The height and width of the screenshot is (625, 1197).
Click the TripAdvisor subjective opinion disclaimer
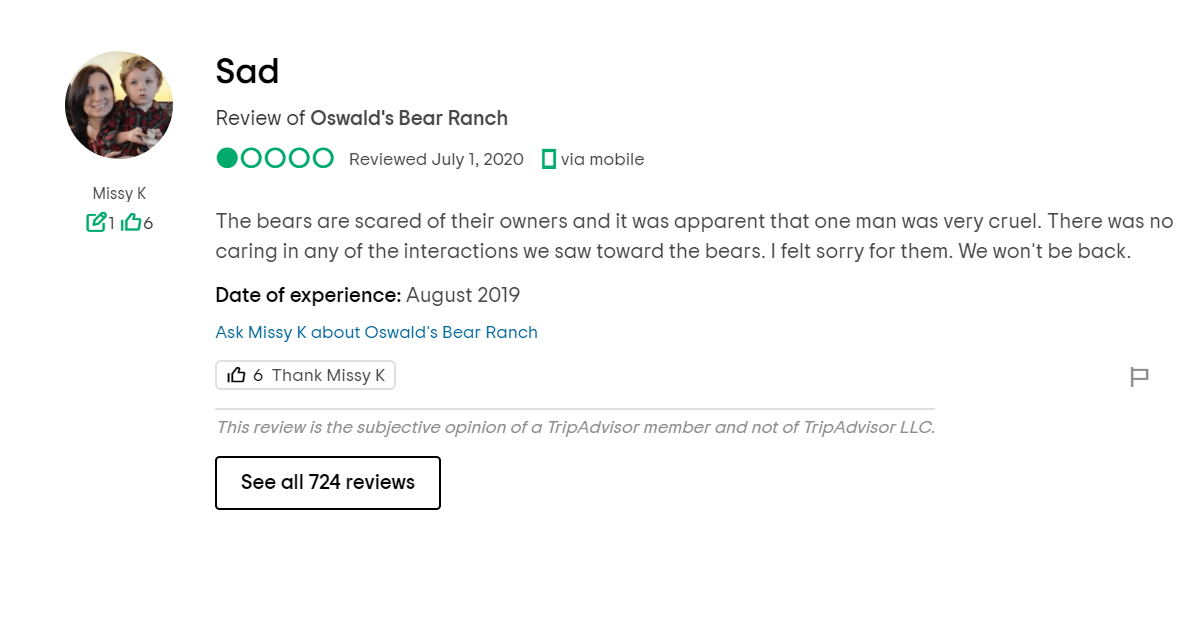575,427
